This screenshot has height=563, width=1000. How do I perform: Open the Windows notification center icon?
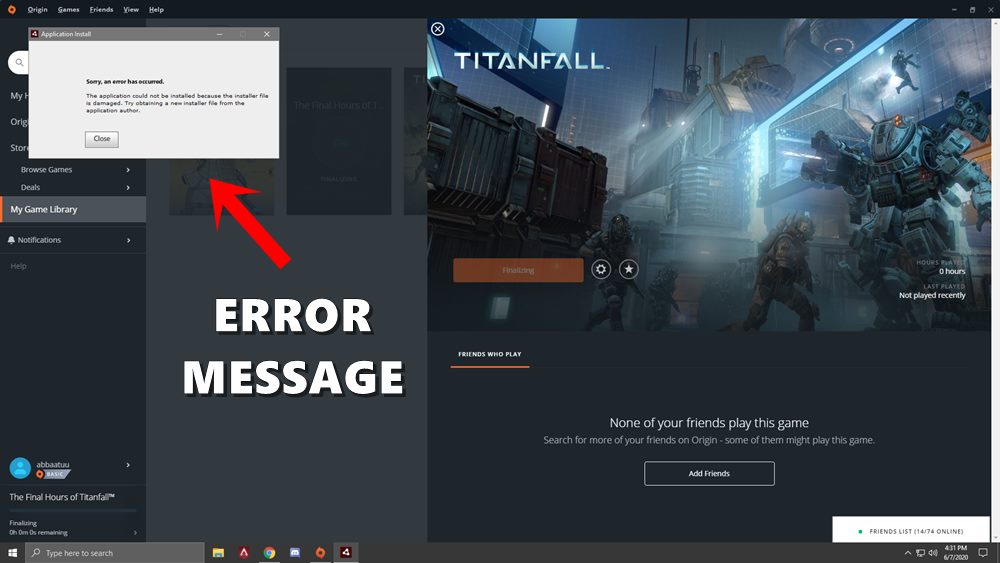[x=983, y=553]
